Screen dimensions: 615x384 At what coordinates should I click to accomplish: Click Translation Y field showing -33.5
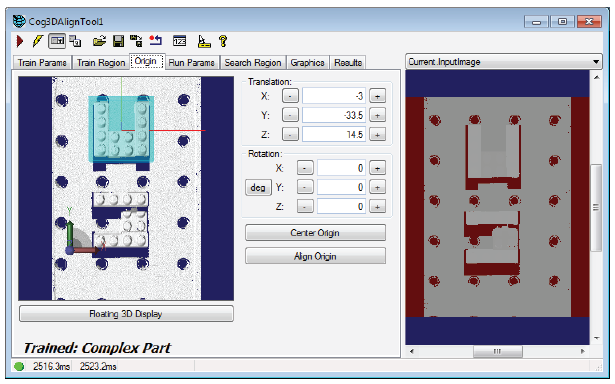click(334, 115)
